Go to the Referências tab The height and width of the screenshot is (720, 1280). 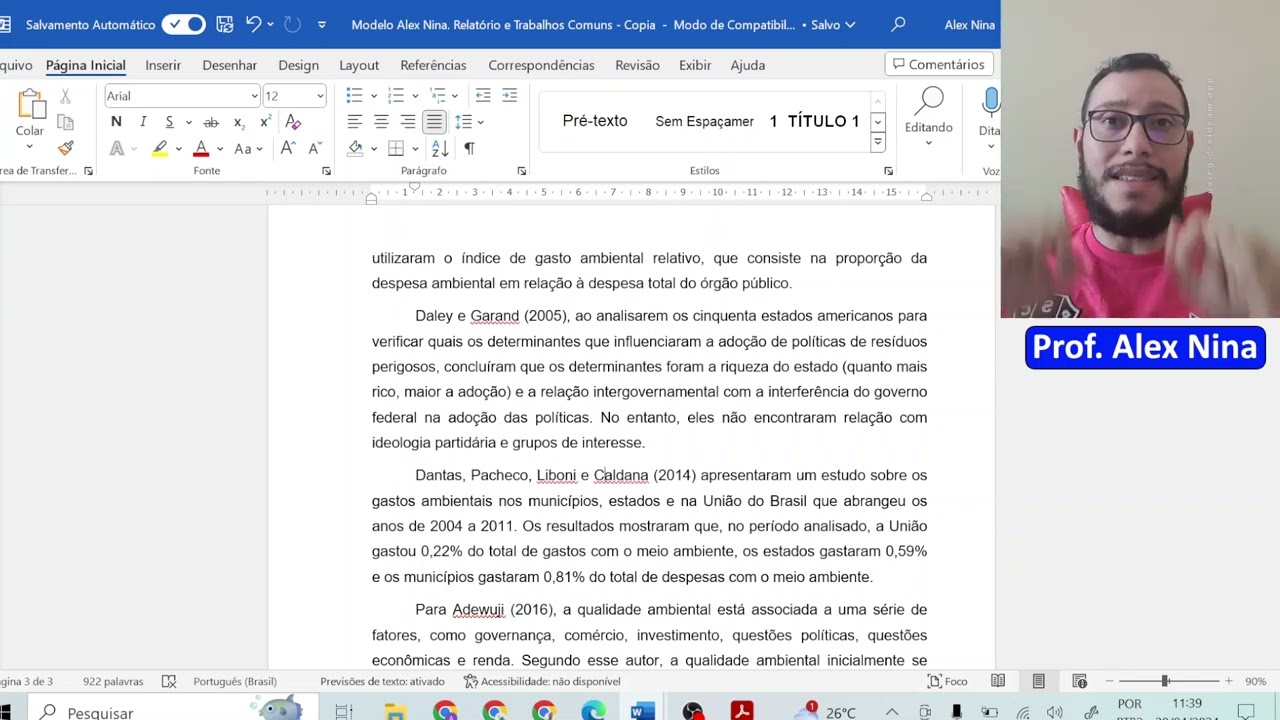(433, 65)
